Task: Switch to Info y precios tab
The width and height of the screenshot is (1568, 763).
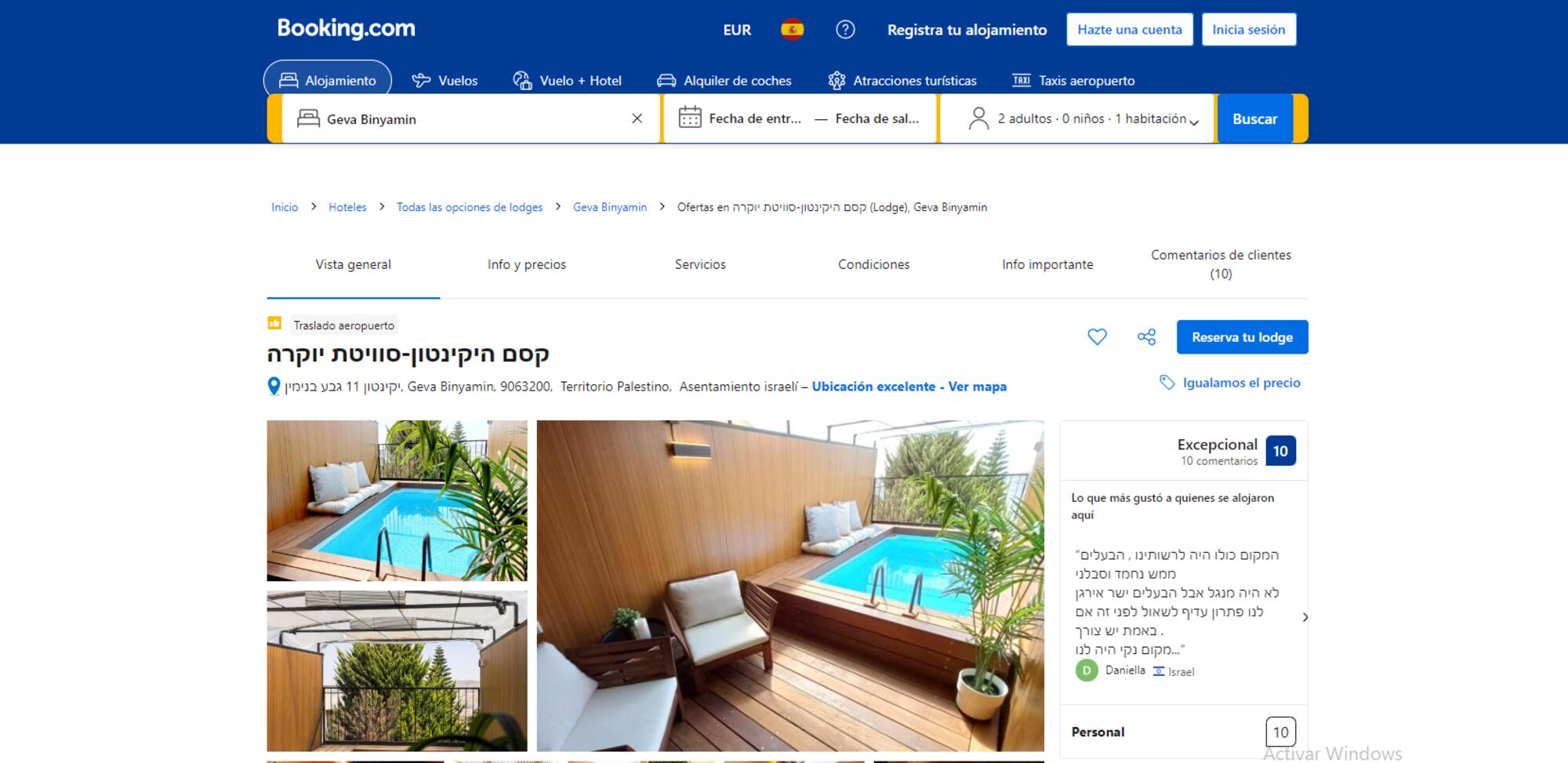Action: (x=526, y=264)
